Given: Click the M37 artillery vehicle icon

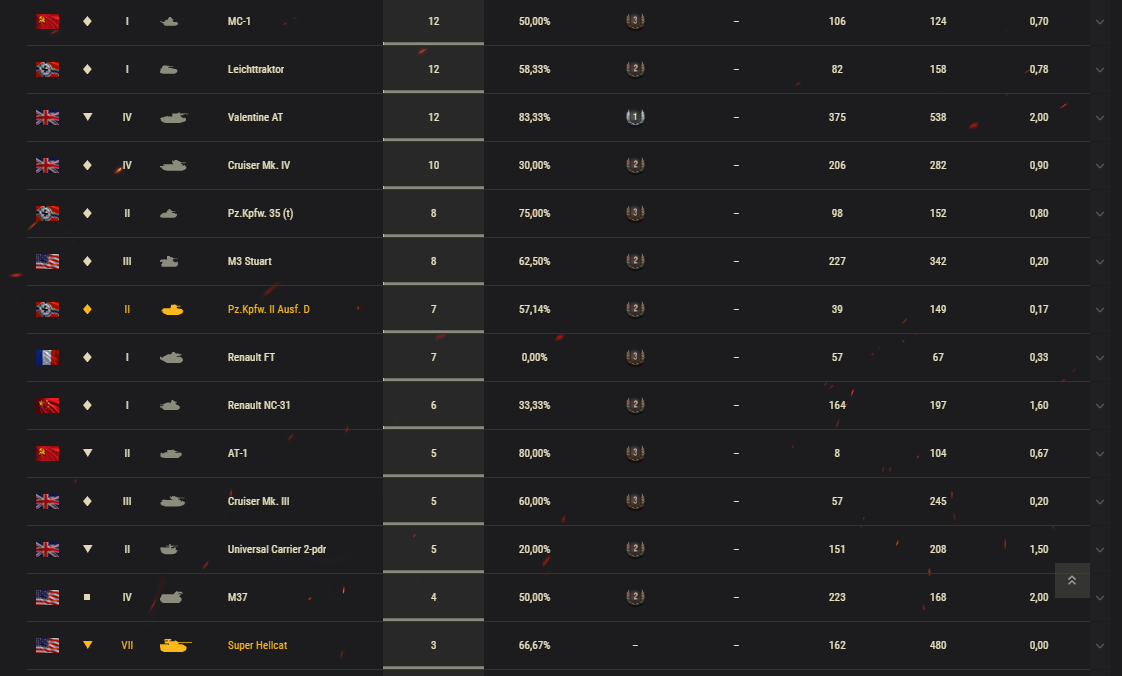Looking at the screenshot, I should click(171, 597).
